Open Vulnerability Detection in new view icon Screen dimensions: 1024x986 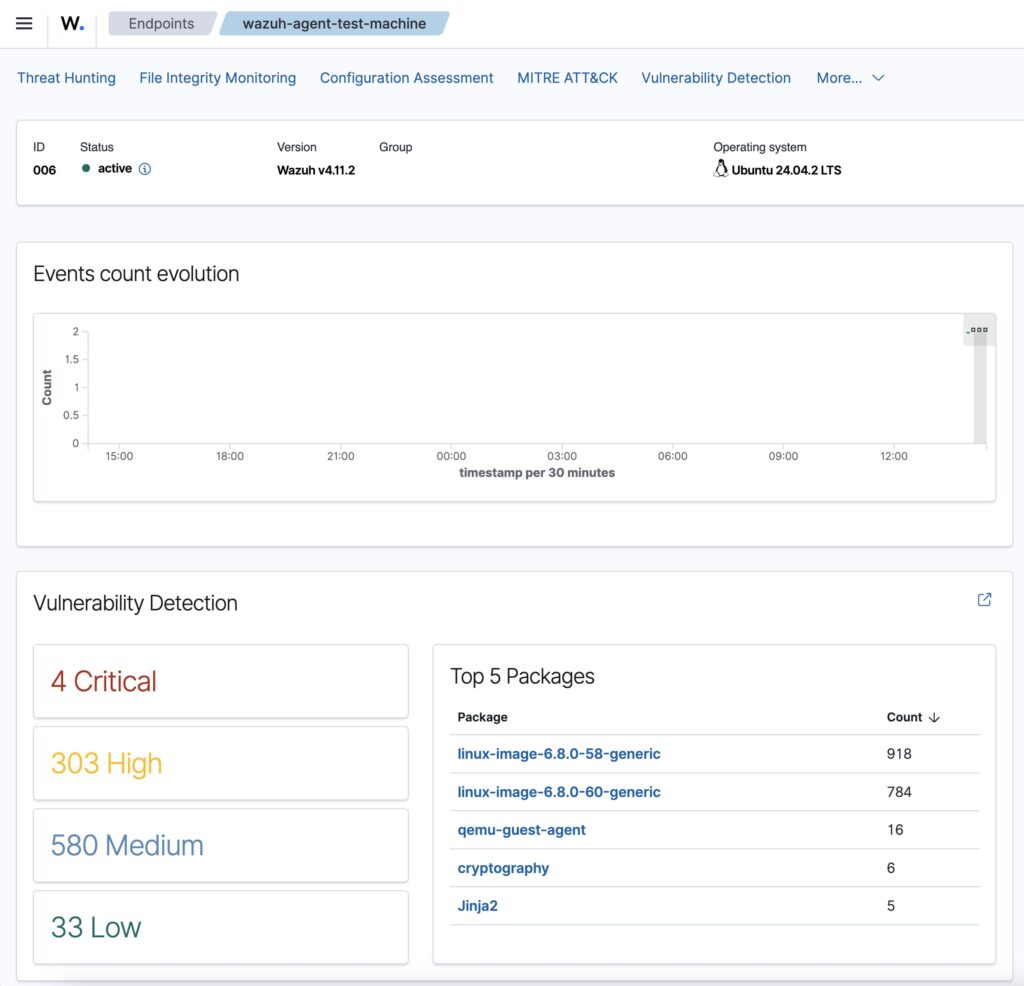pos(984,599)
